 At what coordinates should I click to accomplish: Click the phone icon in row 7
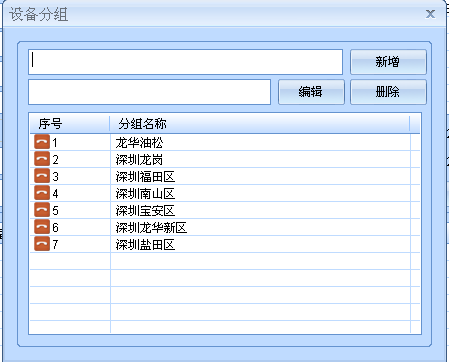tap(42, 244)
